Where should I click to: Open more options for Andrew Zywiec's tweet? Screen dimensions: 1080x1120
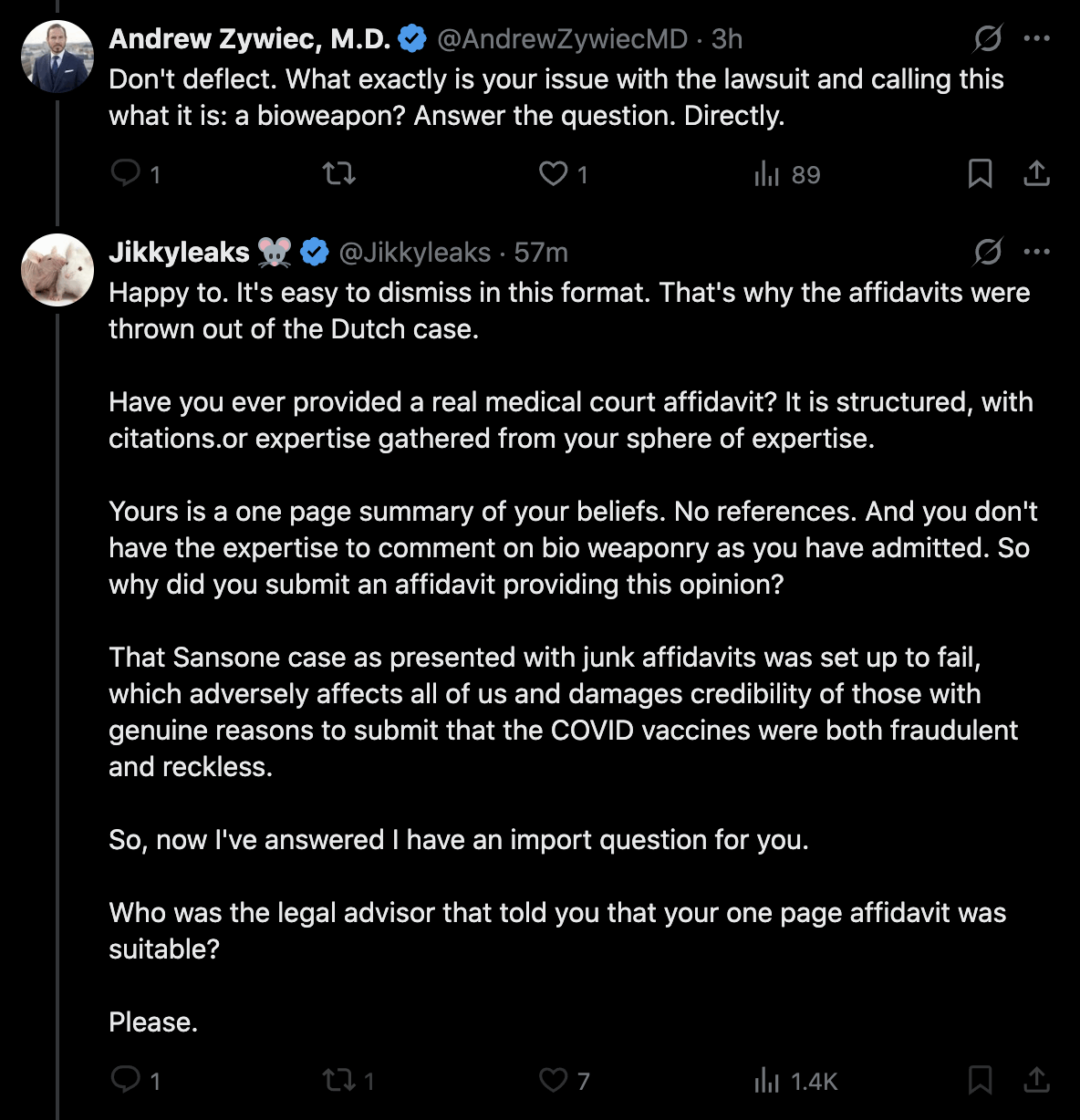(x=1037, y=38)
